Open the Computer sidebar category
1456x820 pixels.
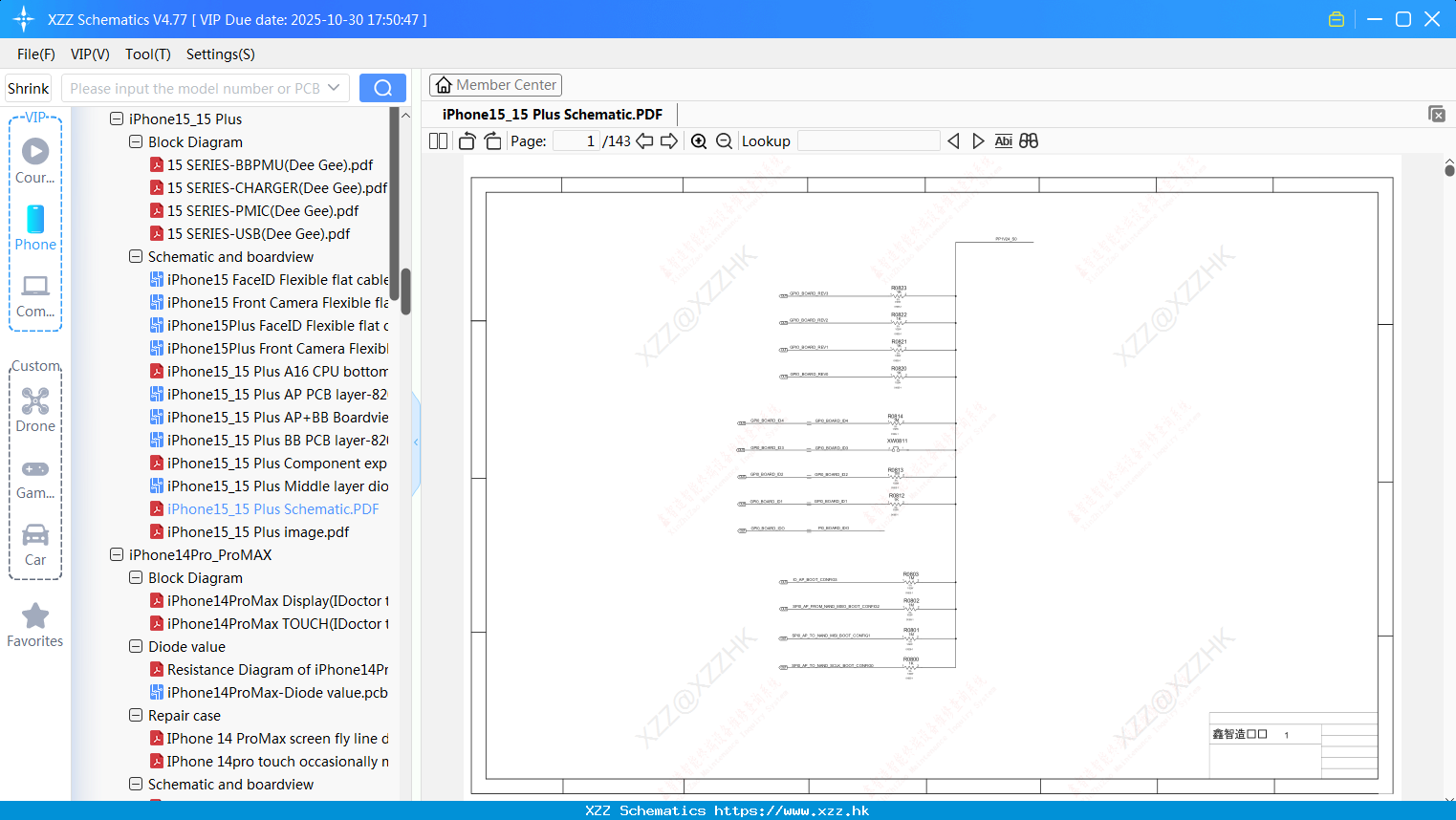pos(35,295)
